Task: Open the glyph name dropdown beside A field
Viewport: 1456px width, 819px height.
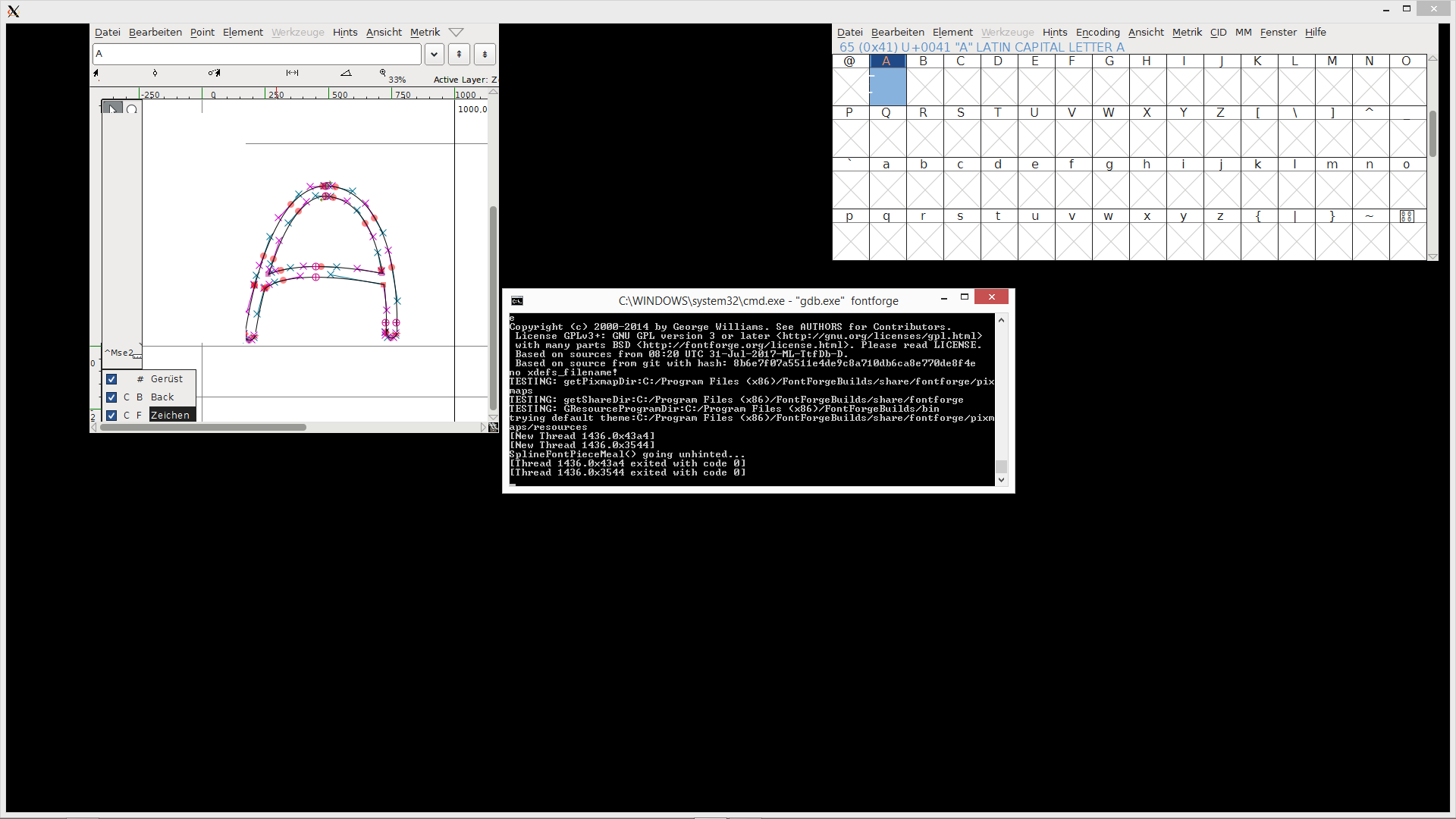Action: [x=434, y=54]
